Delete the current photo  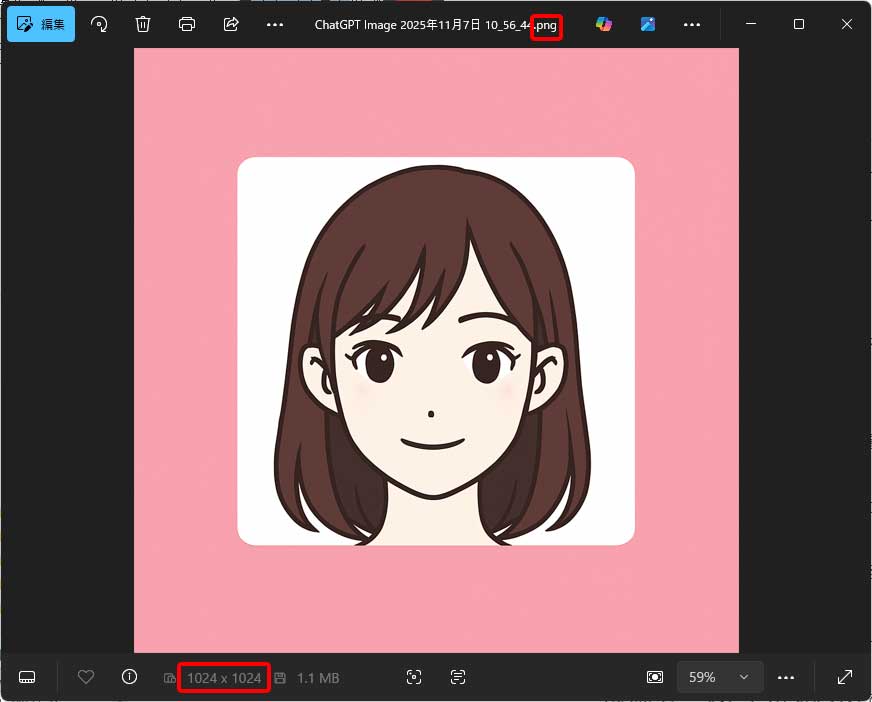tap(142, 24)
